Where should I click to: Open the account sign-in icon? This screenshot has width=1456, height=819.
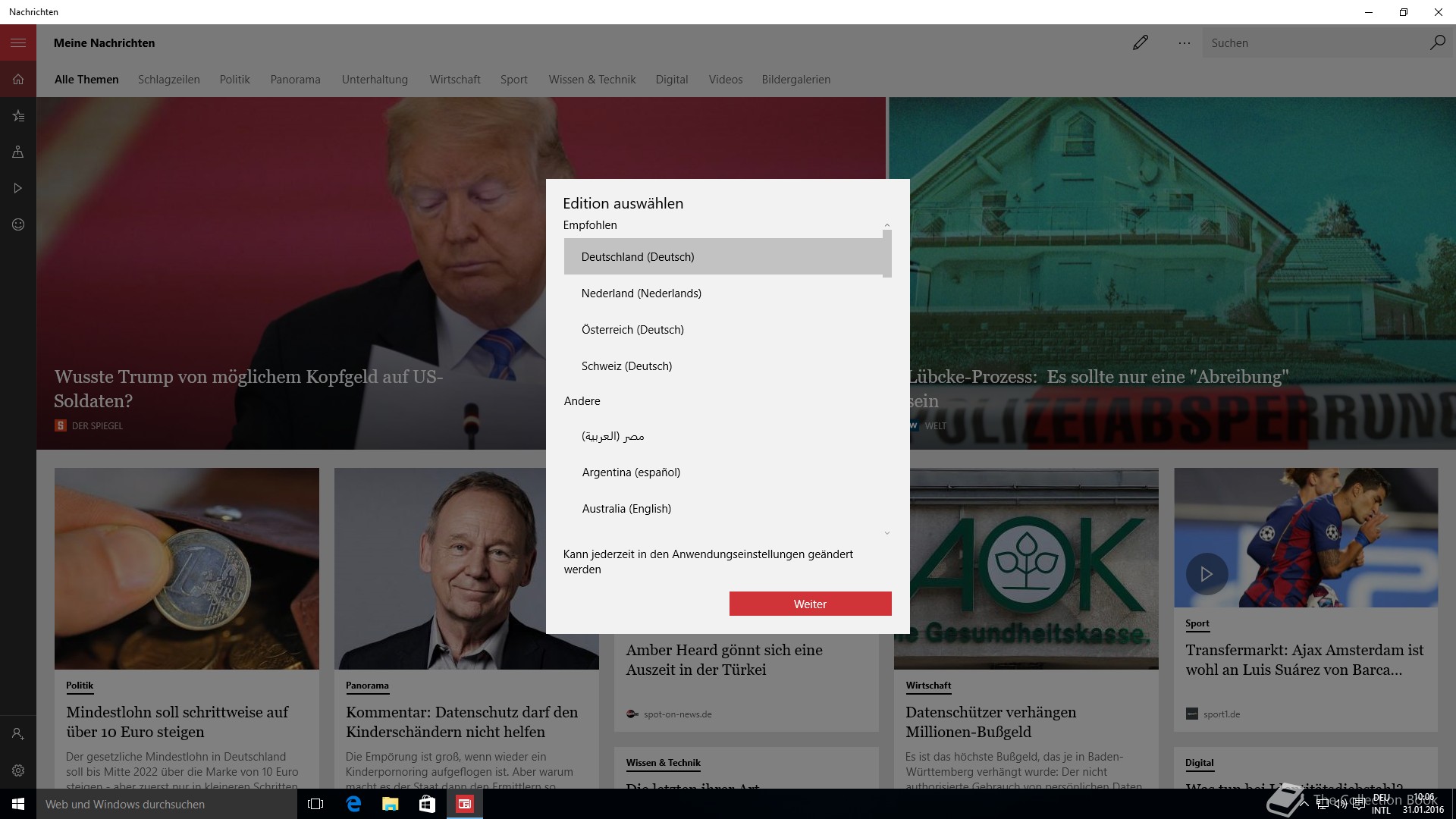[x=18, y=734]
